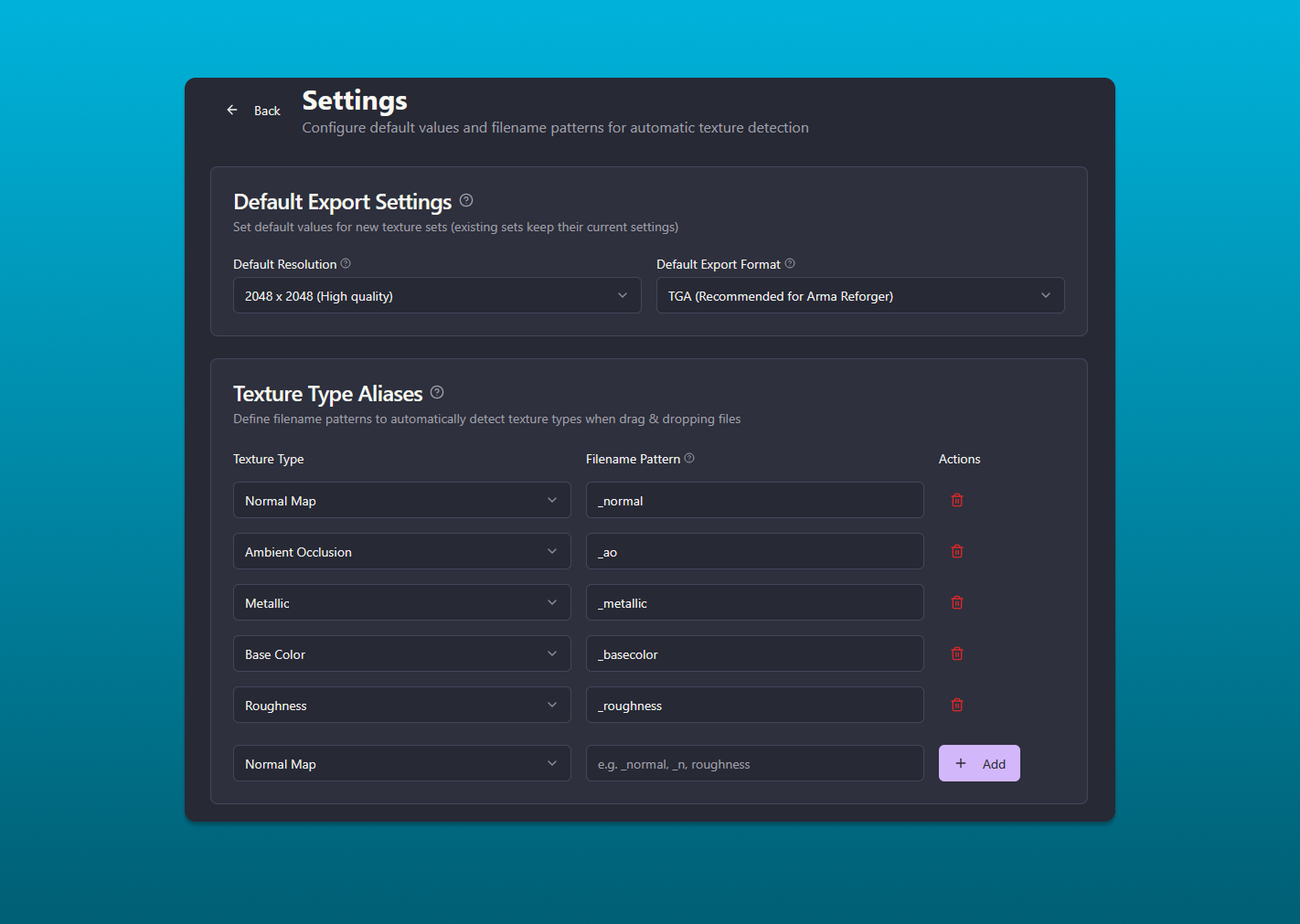Go back using the Back button
1300x924 pixels.
(x=253, y=111)
